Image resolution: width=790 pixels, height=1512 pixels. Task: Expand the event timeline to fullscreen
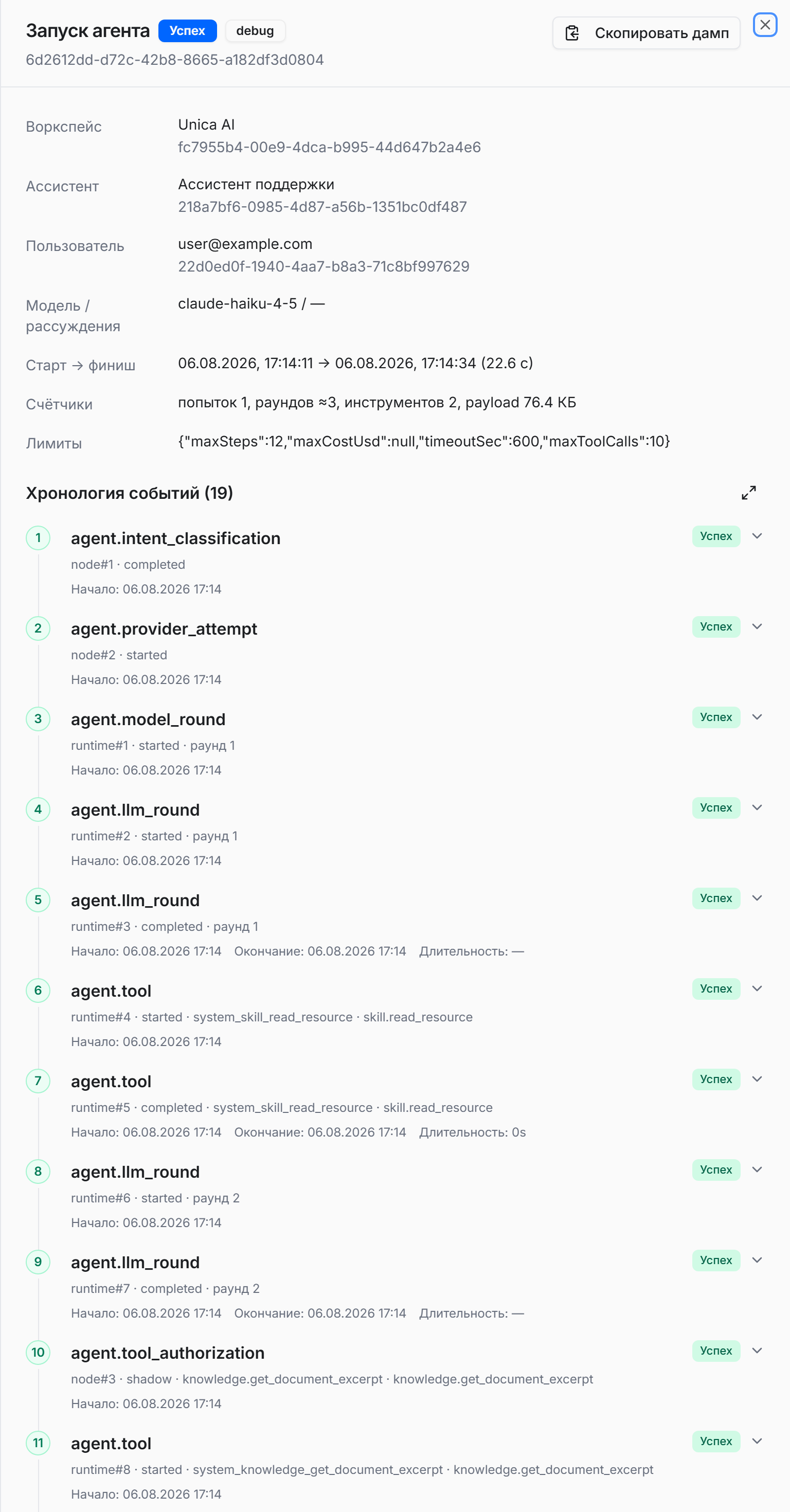(x=748, y=493)
